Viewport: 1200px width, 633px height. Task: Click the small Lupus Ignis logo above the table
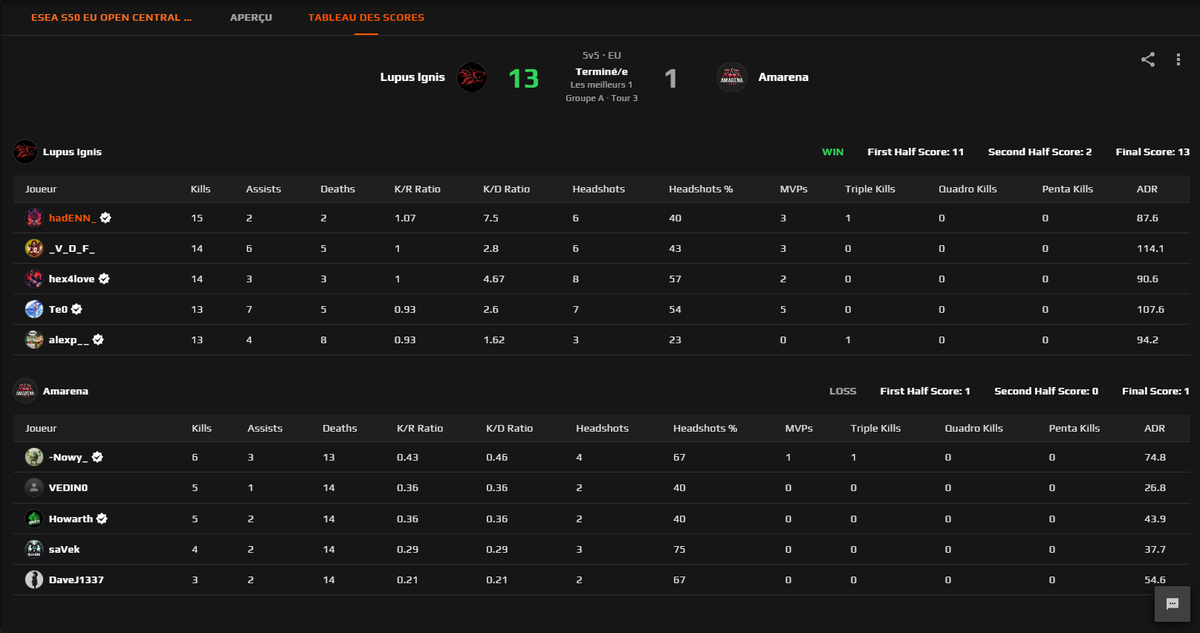point(25,152)
